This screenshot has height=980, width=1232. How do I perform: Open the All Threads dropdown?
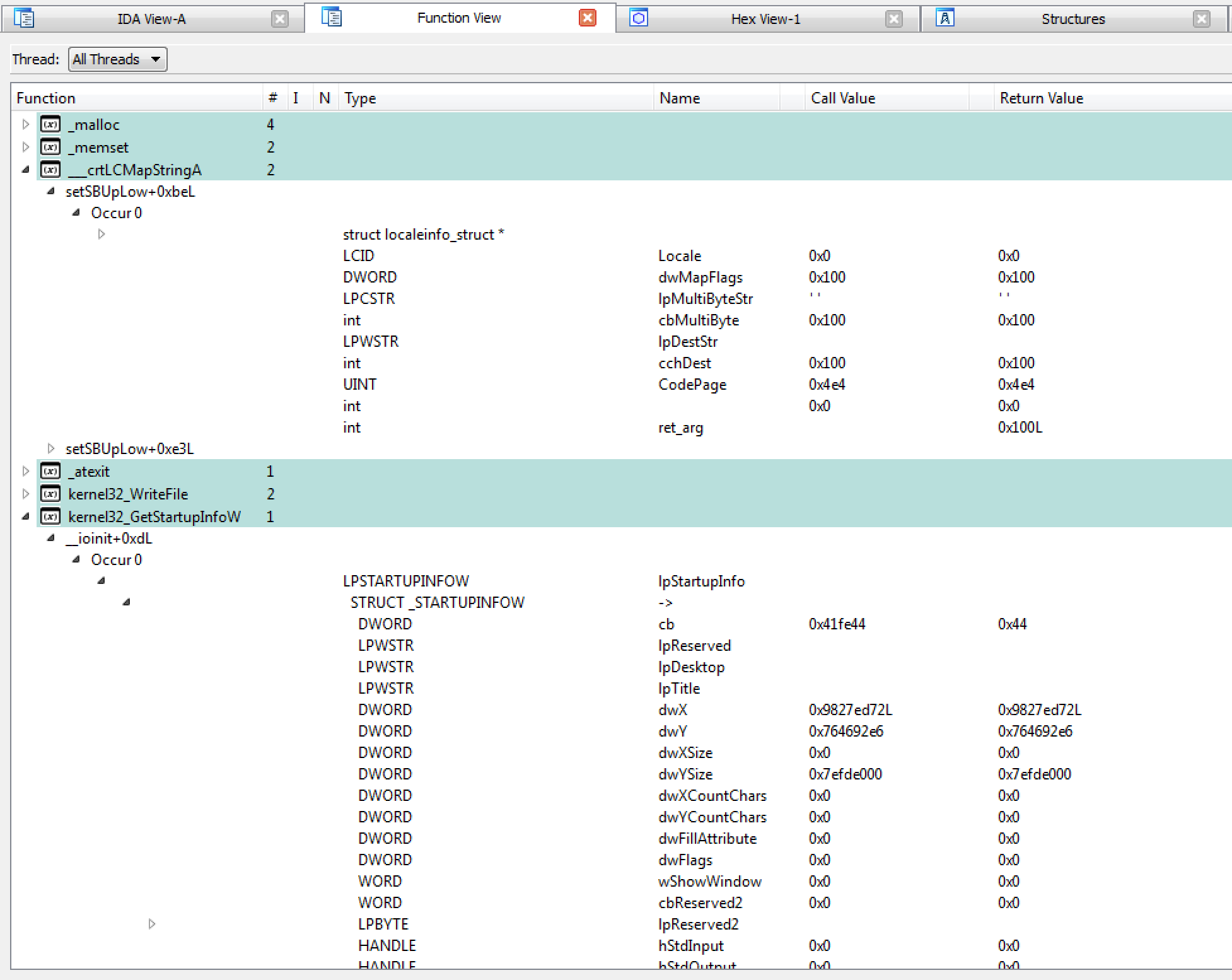click(x=117, y=59)
